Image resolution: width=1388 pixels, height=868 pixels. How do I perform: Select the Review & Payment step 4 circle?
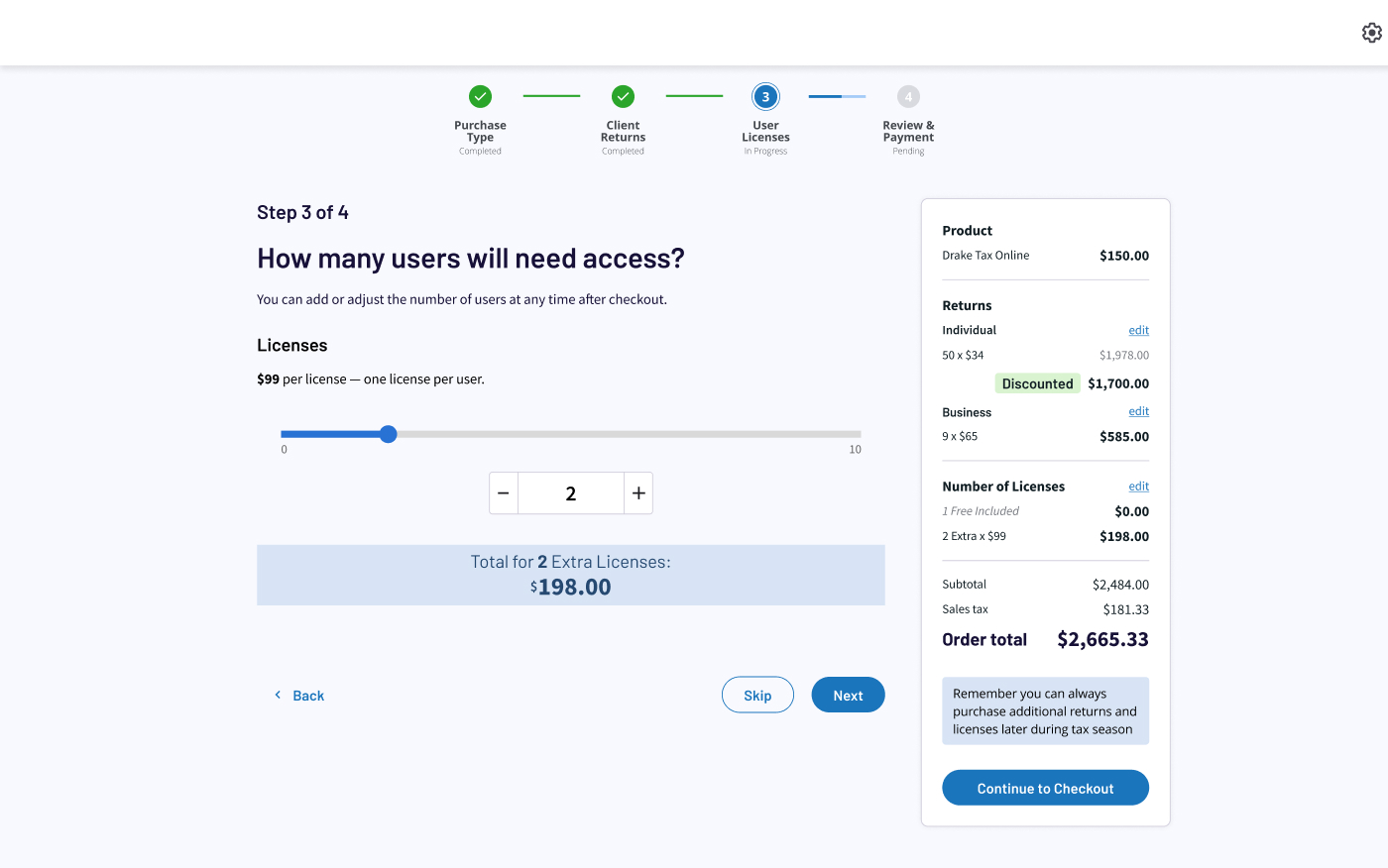coord(908,96)
